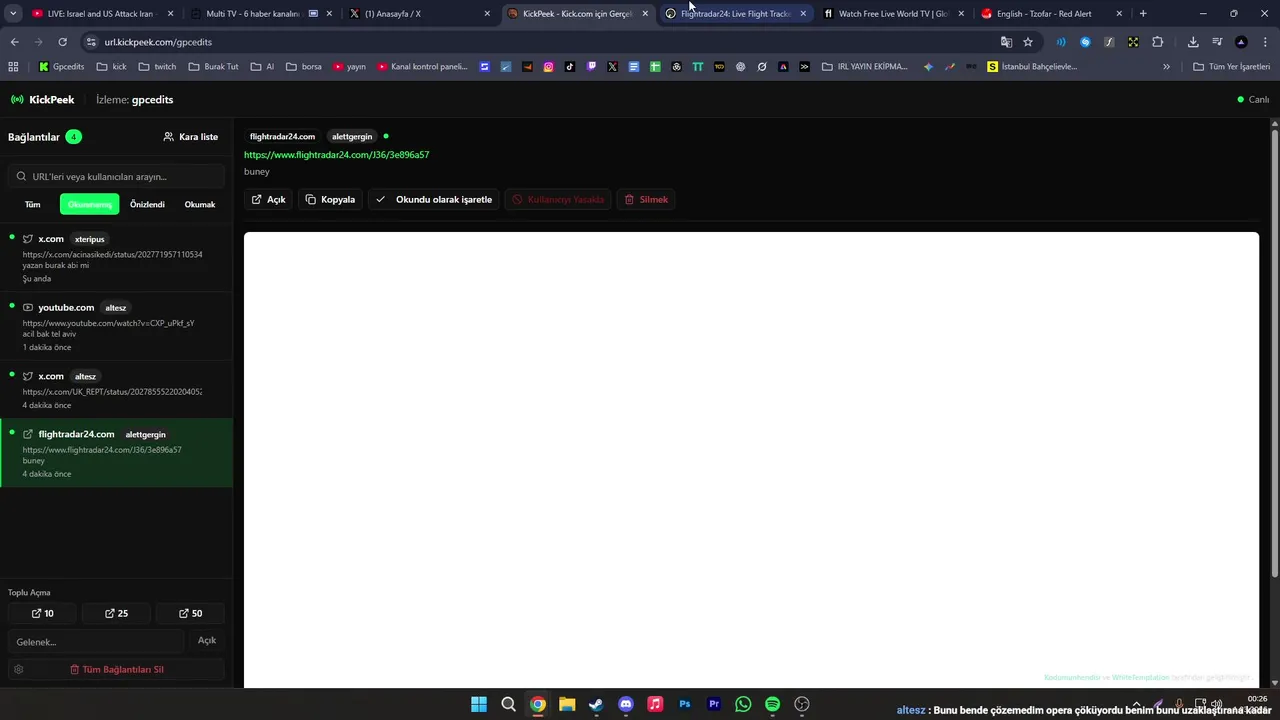Open the Kanal kontrol paneli bookmark
The width and height of the screenshot is (1280, 720).
(423, 67)
